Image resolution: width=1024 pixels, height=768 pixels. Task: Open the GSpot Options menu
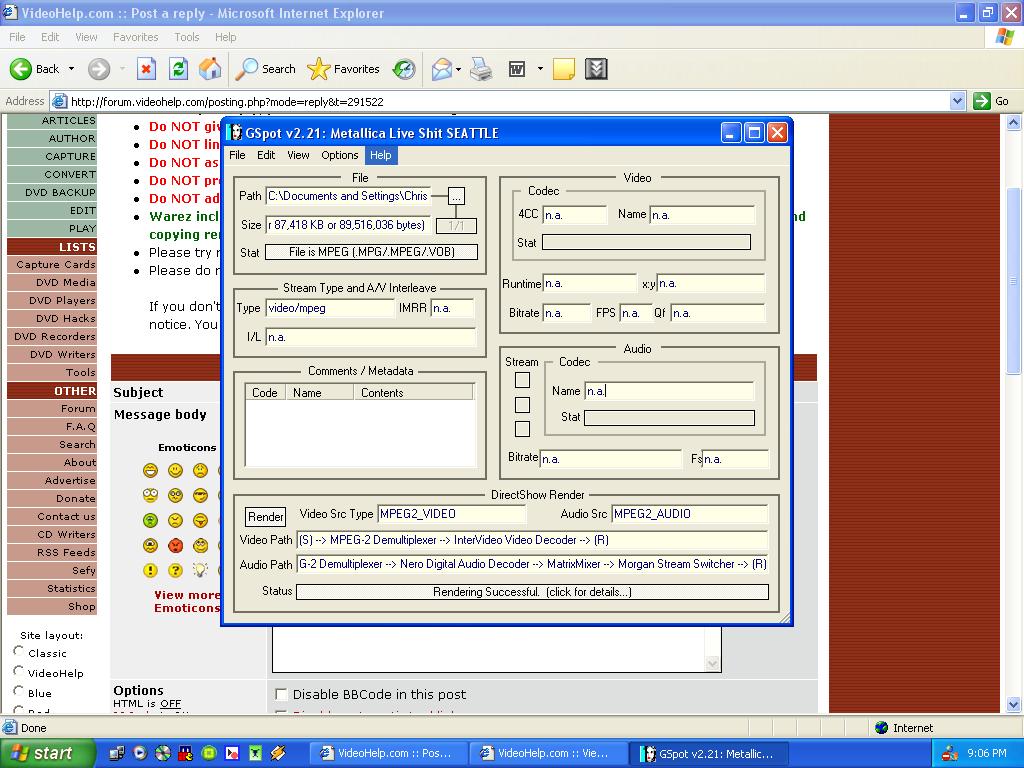click(340, 155)
